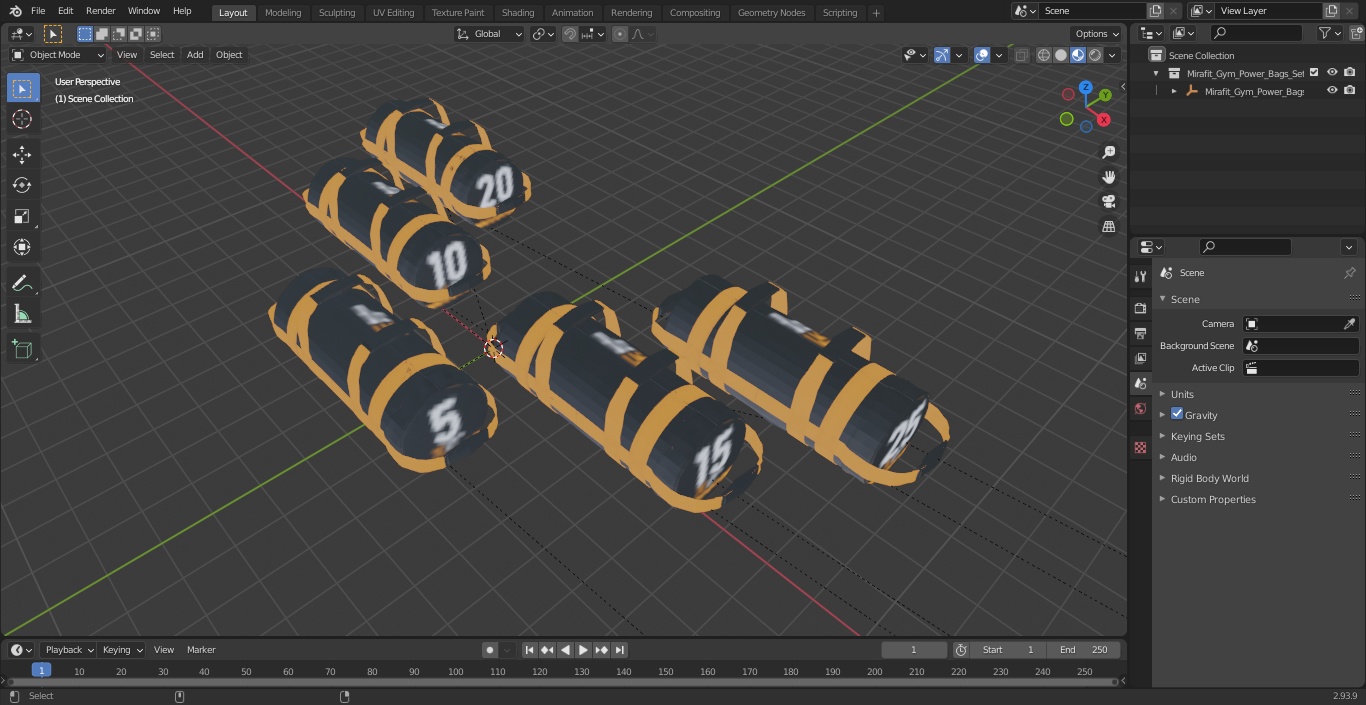Hide Mirafit_Gym_Power_Bags object eye icon
The height and width of the screenshot is (705, 1366).
1332,90
